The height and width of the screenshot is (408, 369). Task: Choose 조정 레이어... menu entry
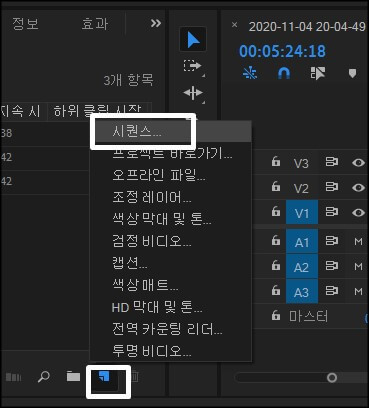(171, 197)
